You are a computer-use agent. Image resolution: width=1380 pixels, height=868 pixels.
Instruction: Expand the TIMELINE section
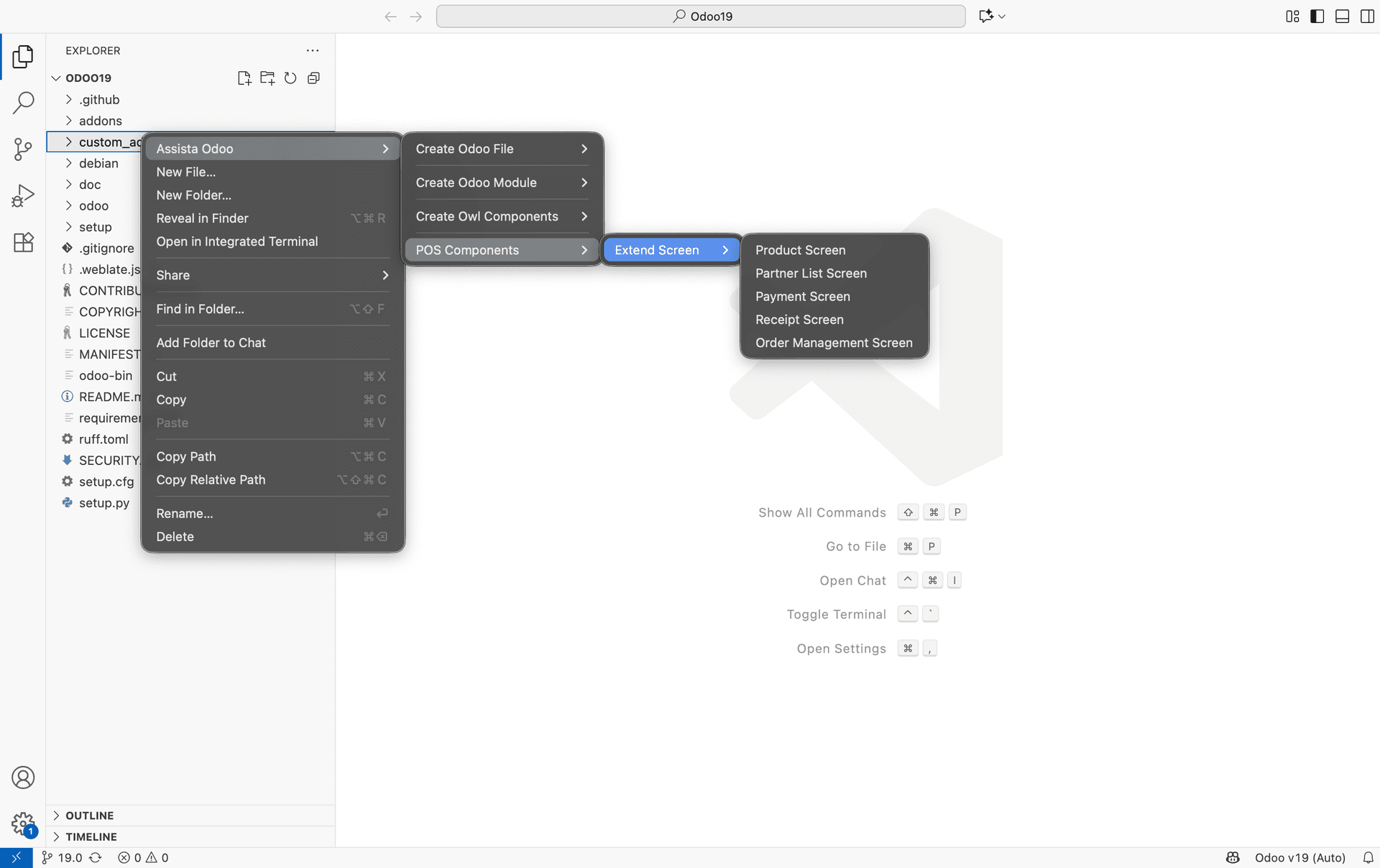91,836
